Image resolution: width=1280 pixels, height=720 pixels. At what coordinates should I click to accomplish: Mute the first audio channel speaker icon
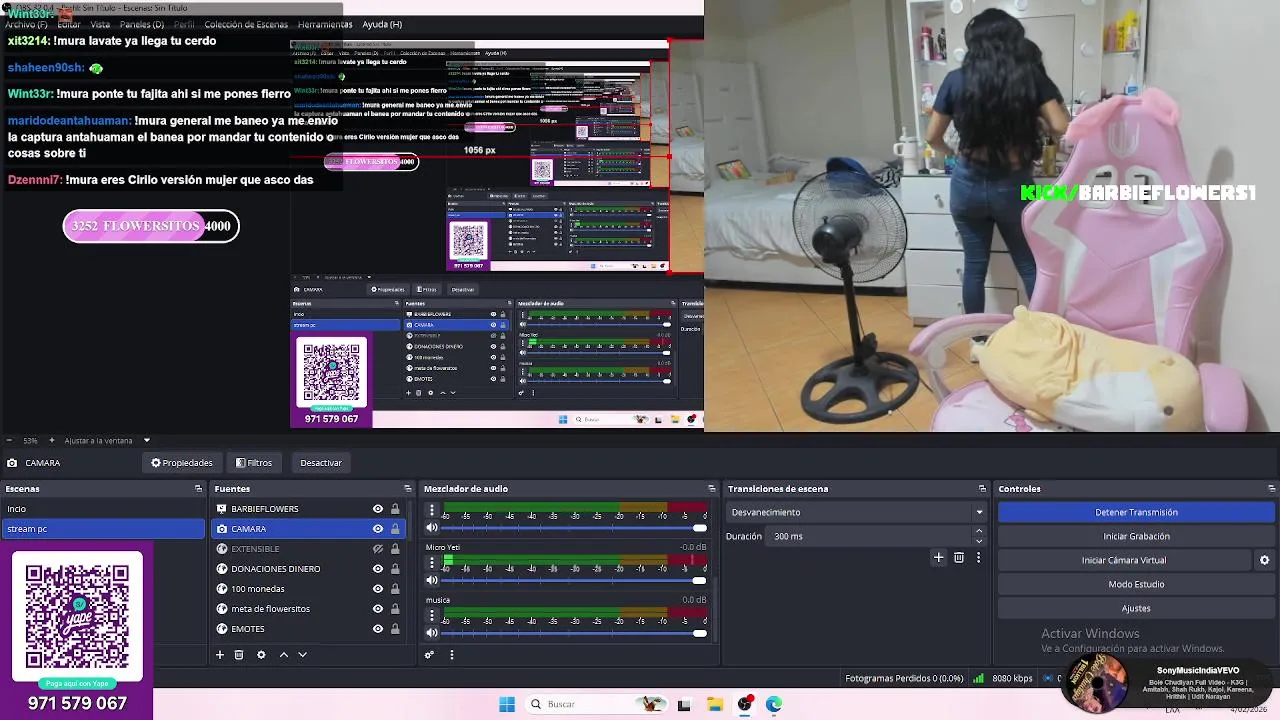click(432, 528)
